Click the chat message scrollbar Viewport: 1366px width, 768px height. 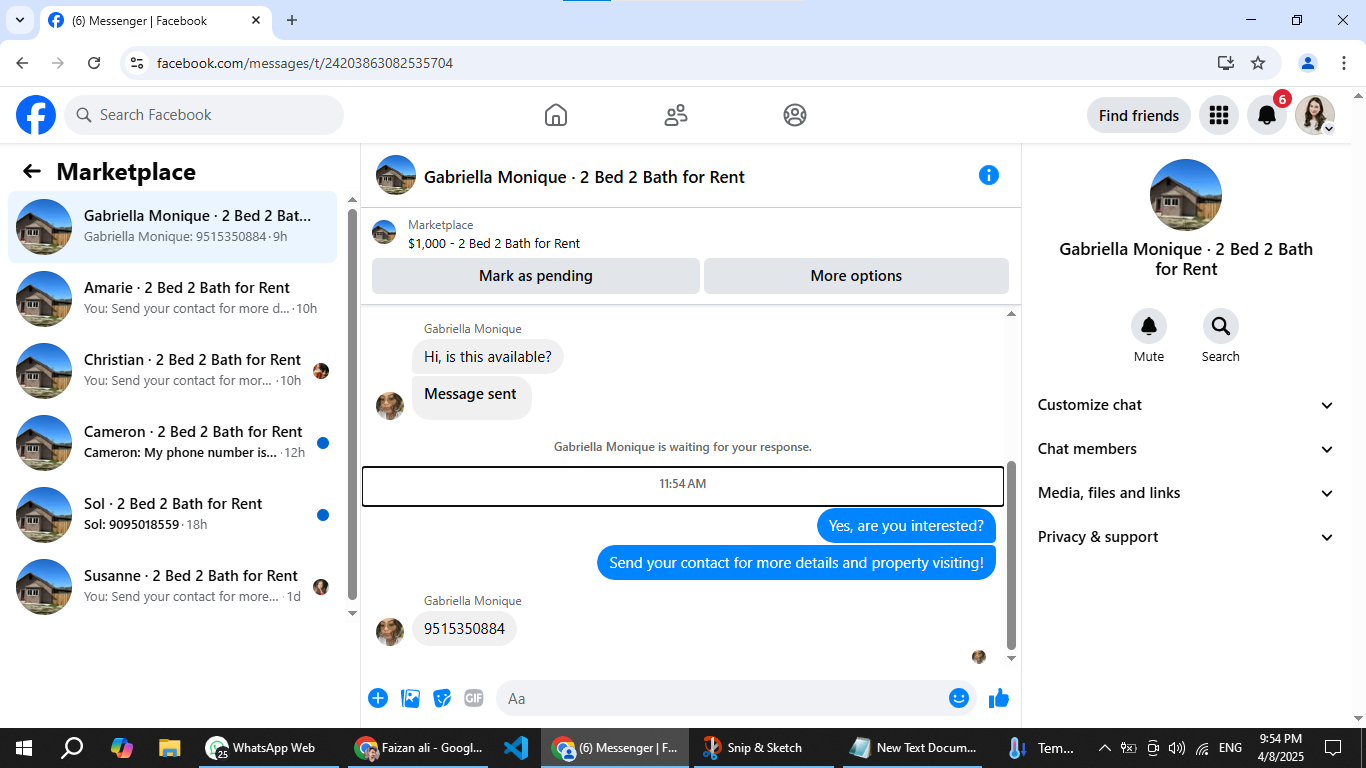click(1011, 555)
